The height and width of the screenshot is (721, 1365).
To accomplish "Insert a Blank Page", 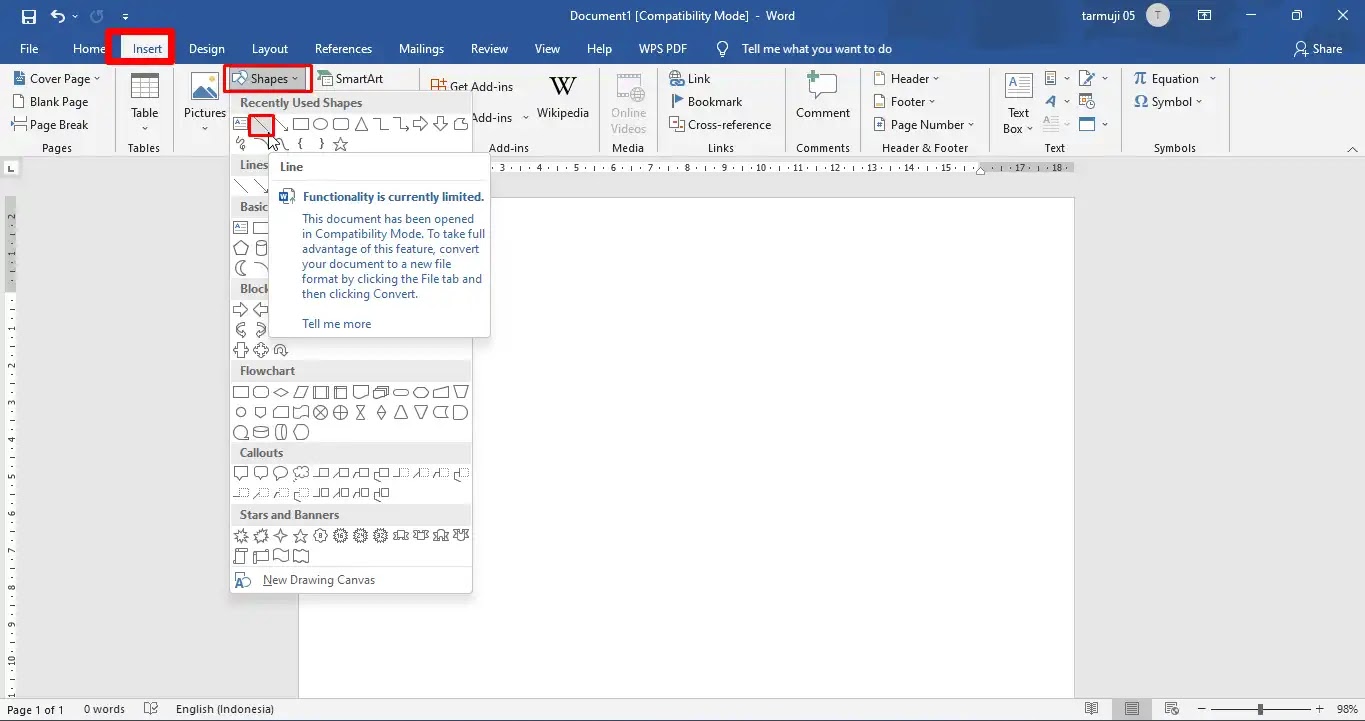I will click(x=50, y=102).
